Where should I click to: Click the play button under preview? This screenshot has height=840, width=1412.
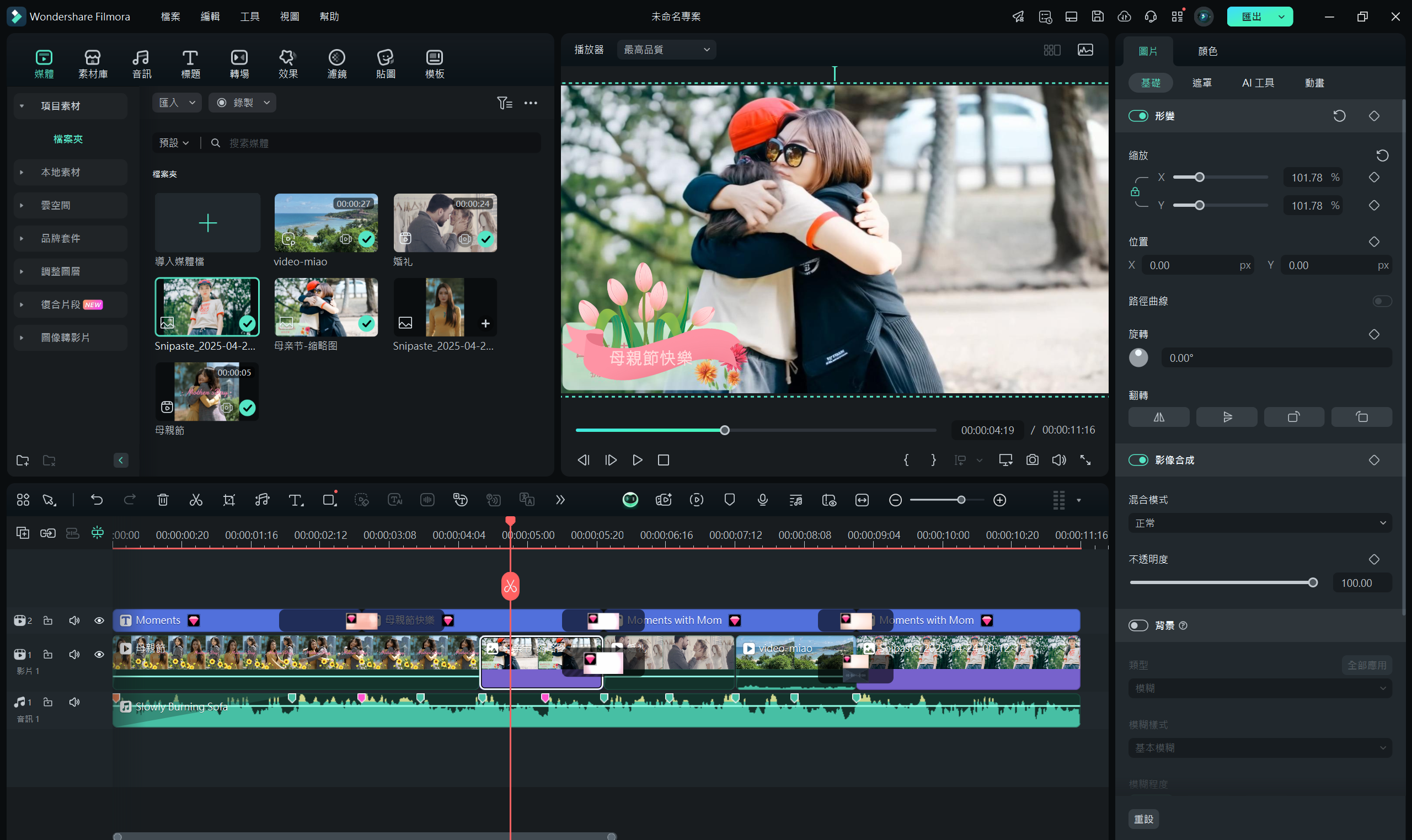(637, 460)
